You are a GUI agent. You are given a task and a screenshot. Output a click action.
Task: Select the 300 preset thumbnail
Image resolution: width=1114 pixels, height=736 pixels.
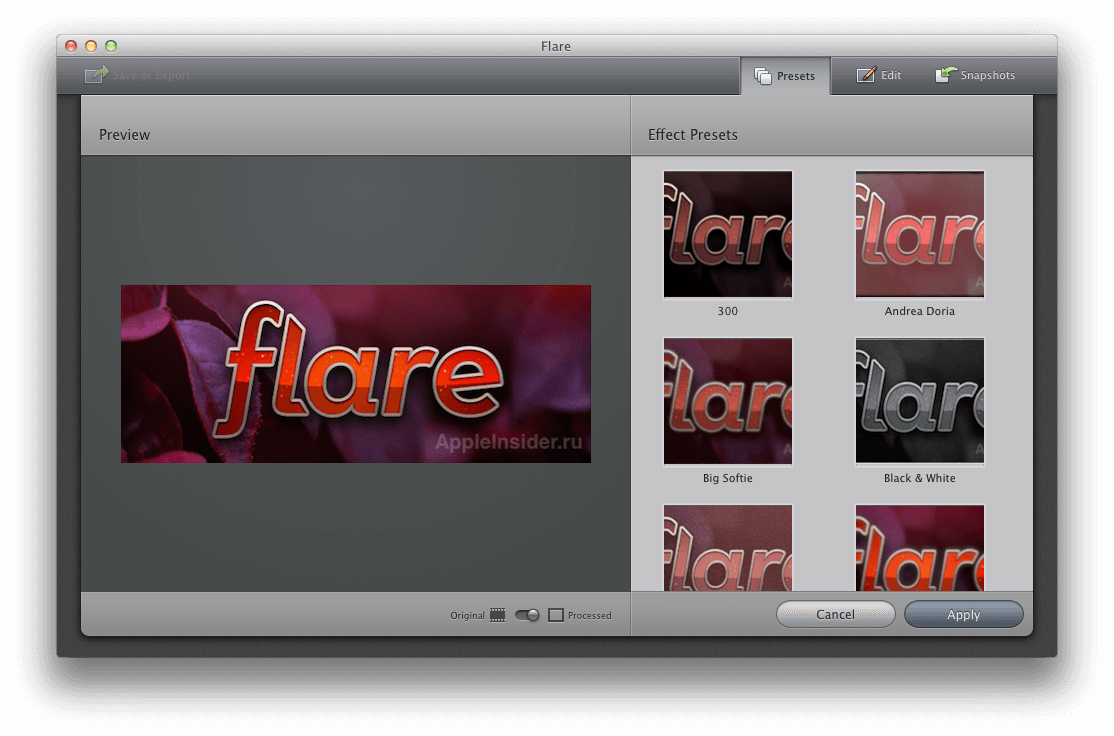727,233
